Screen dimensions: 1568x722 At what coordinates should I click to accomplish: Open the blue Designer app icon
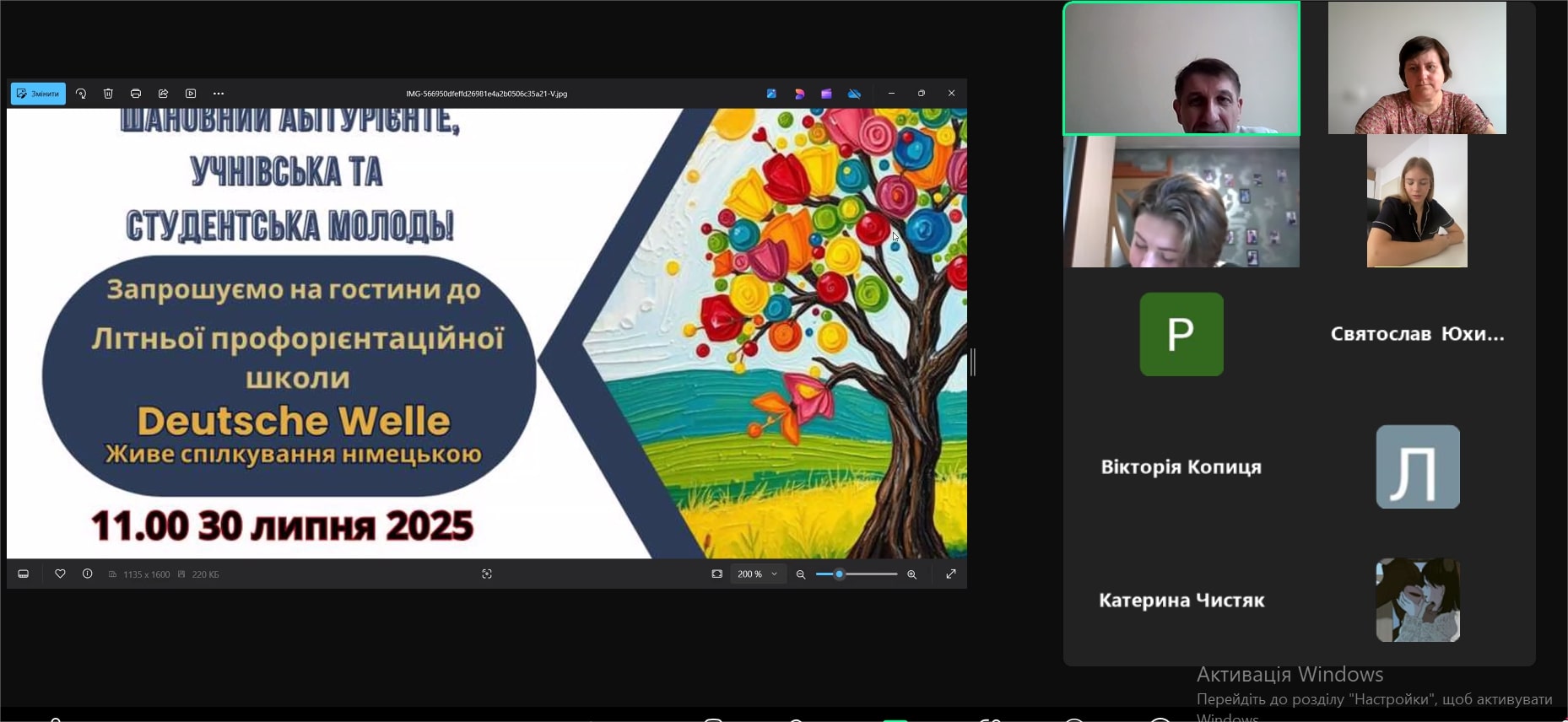tap(771, 94)
